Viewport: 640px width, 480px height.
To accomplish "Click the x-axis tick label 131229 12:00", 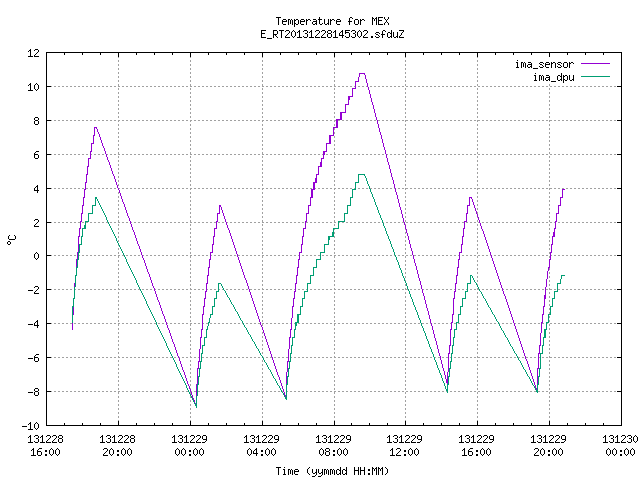I will (x=404, y=446).
